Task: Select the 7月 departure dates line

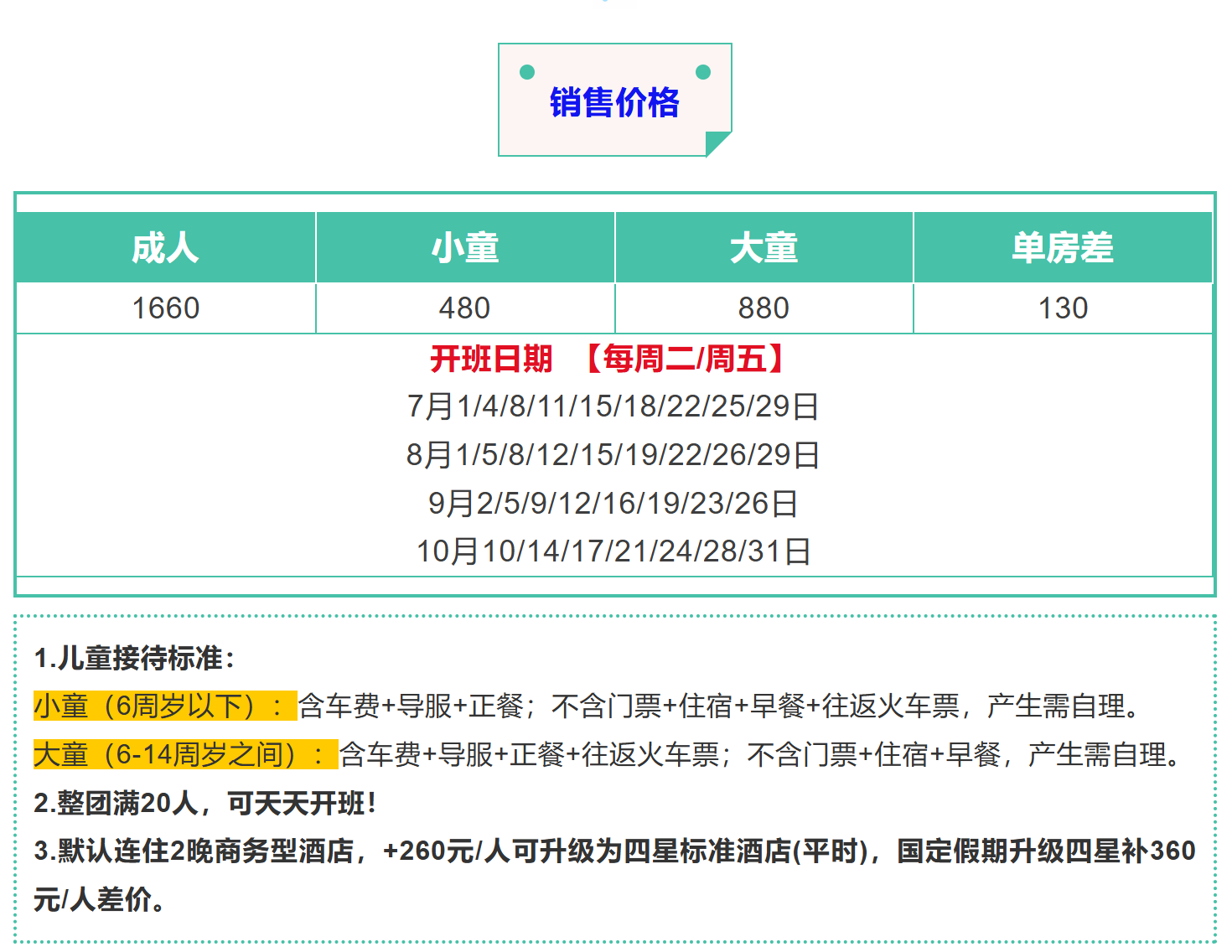Action: click(613, 406)
